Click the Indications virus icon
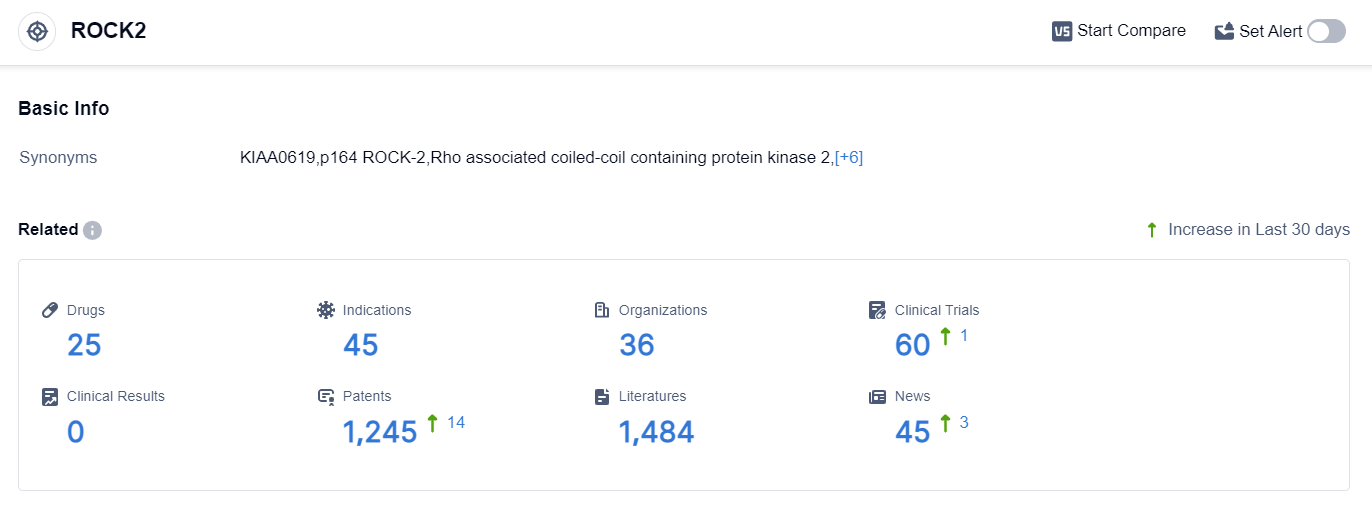 [326, 310]
